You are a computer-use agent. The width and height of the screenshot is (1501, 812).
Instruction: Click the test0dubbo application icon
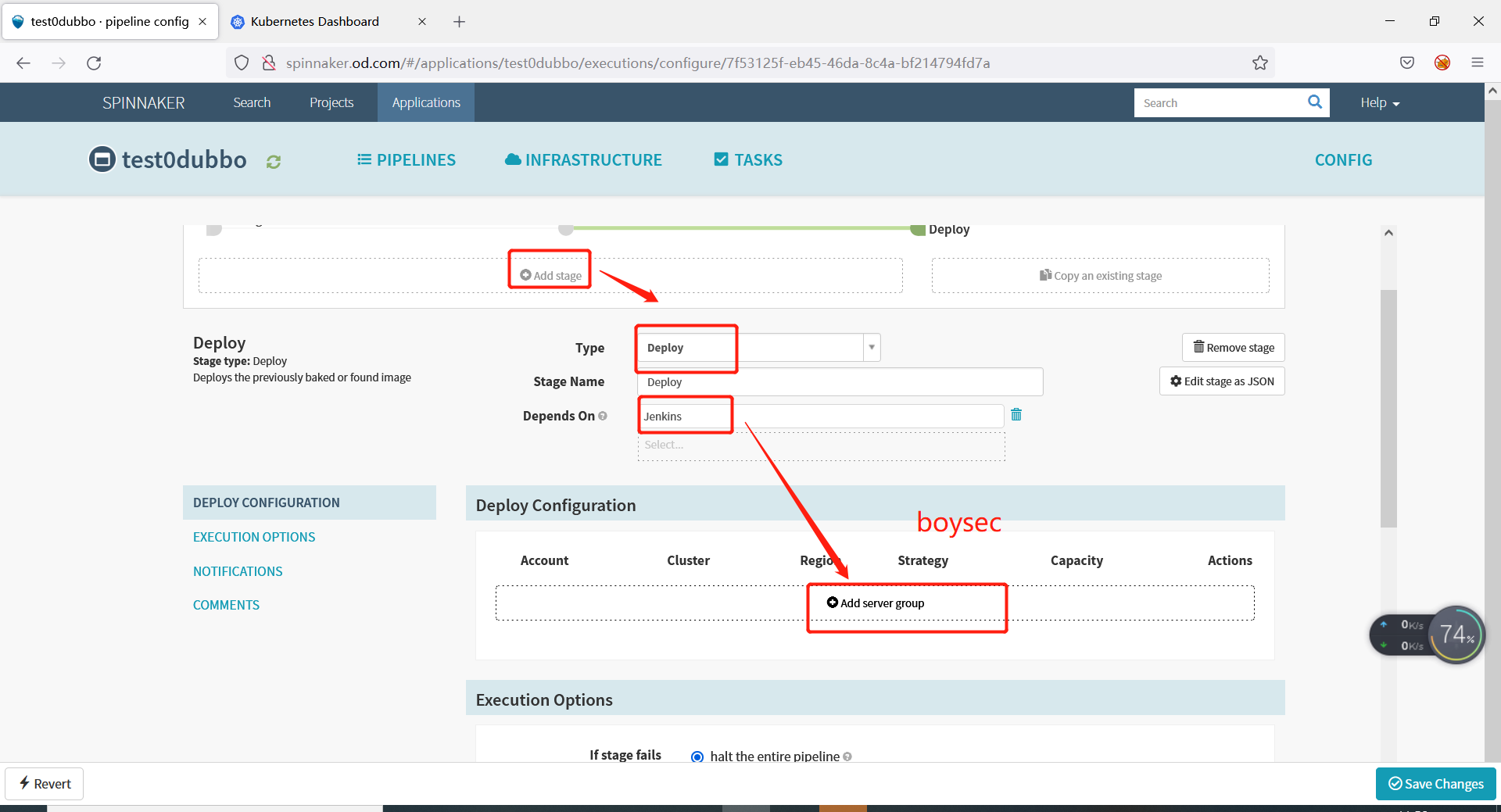[x=102, y=159]
